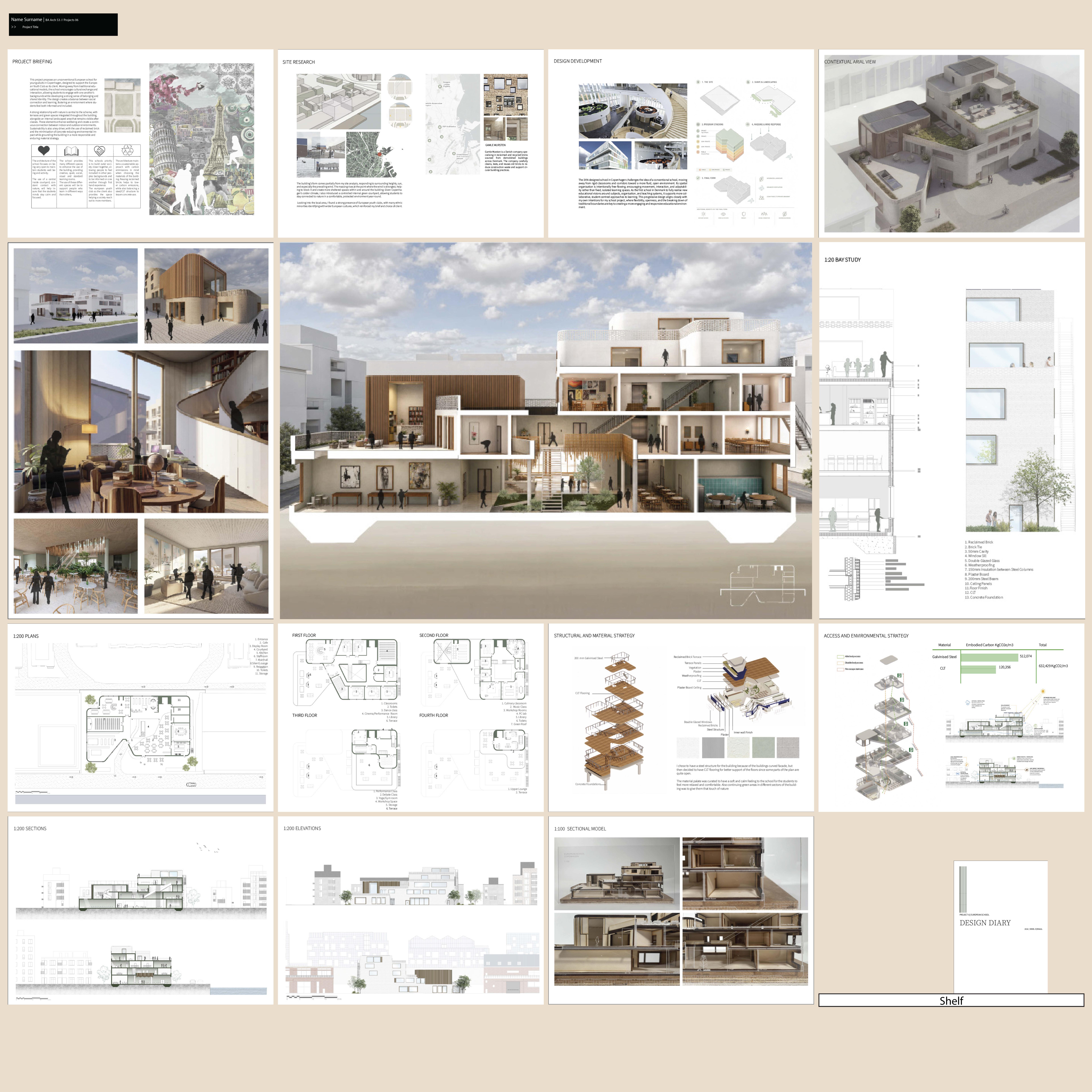Click the 1:200 SECTIONS heading
The image size is (1092, 1092).
pos(30,829)
